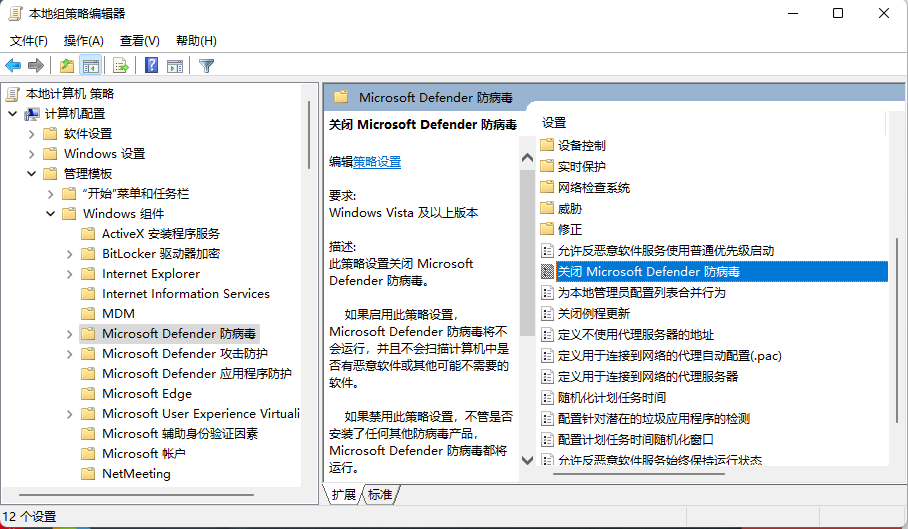Click the 网络检查系统 folder icon
The width and height of the screenshot is (908, 529).
(x=547, y=187)
